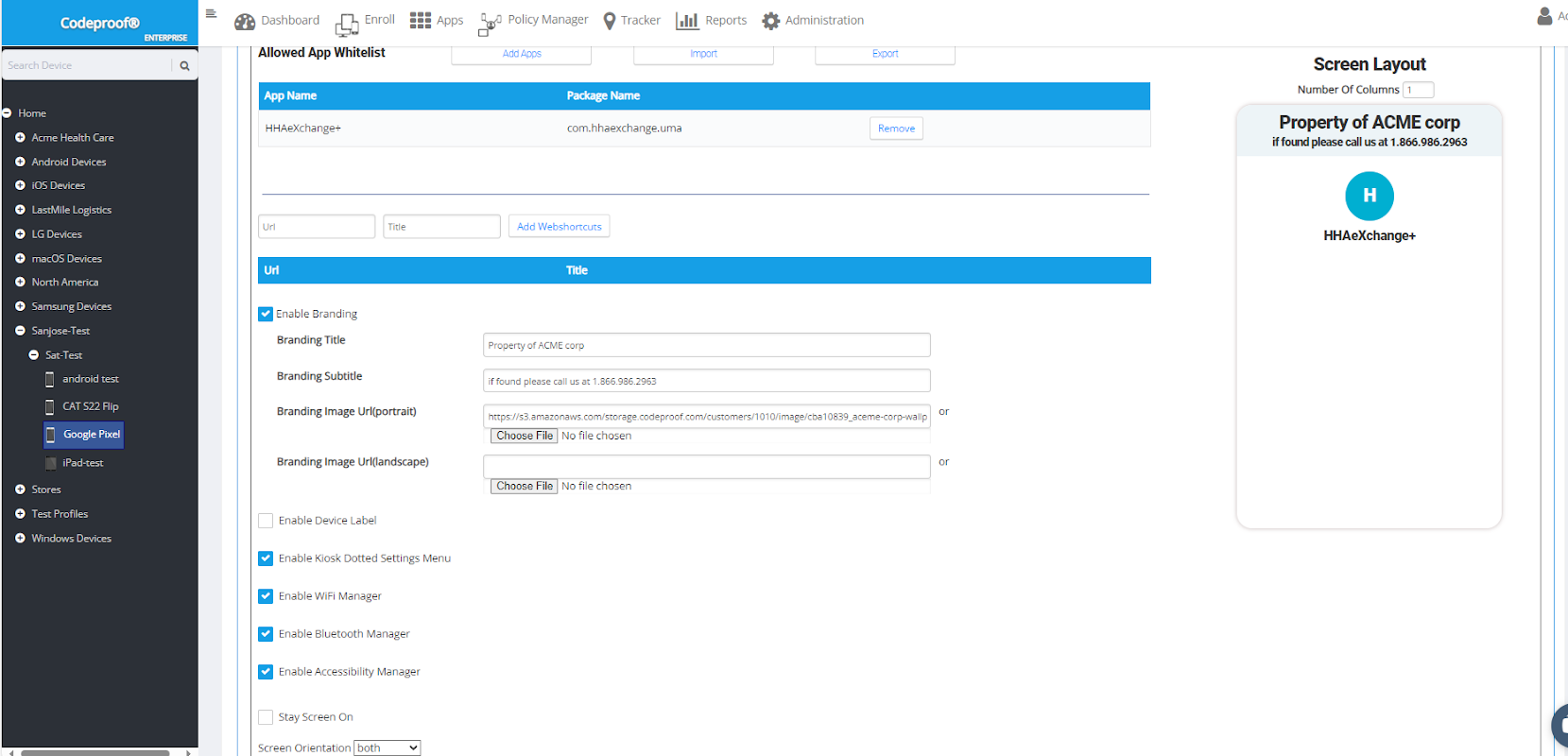Click the Branding Title input field
Image resolution: width=1568 pixels, height=756 pixels.
coord(707,345)
